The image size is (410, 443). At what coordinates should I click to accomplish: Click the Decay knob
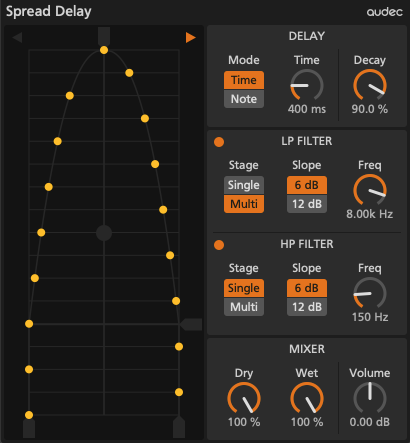click(x=370, y=86)
